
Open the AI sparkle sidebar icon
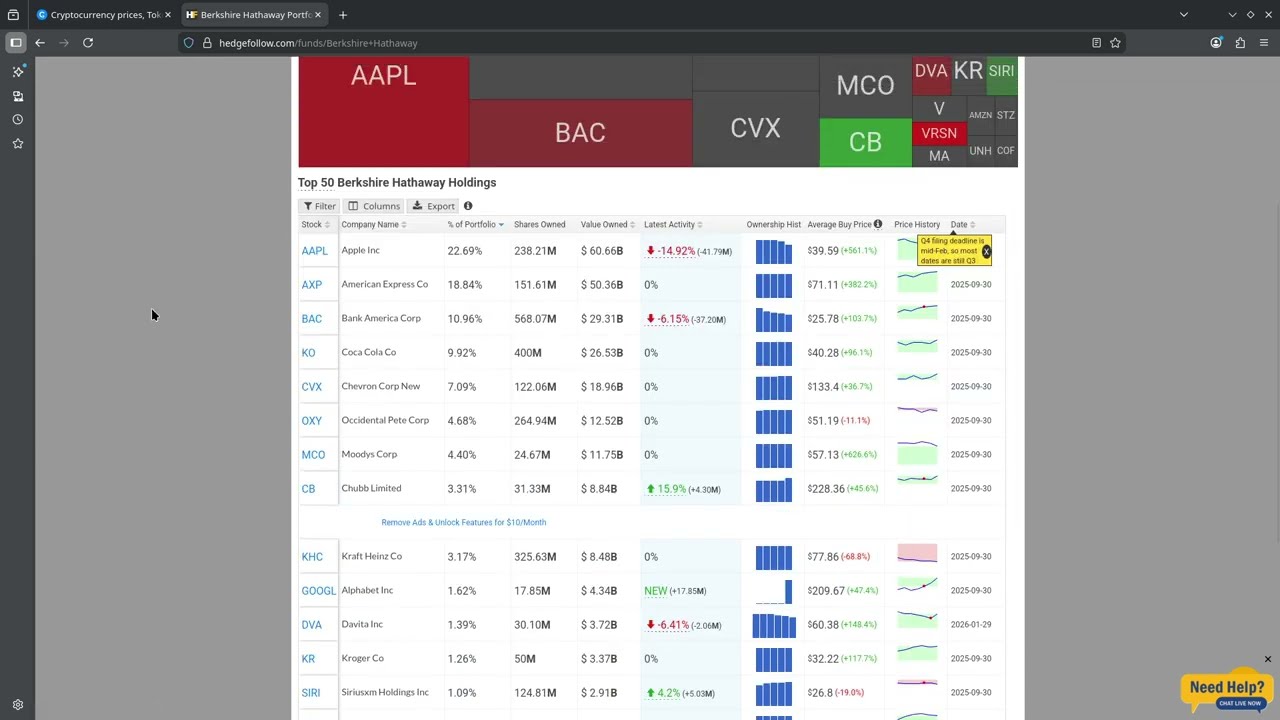pos(17,72)
